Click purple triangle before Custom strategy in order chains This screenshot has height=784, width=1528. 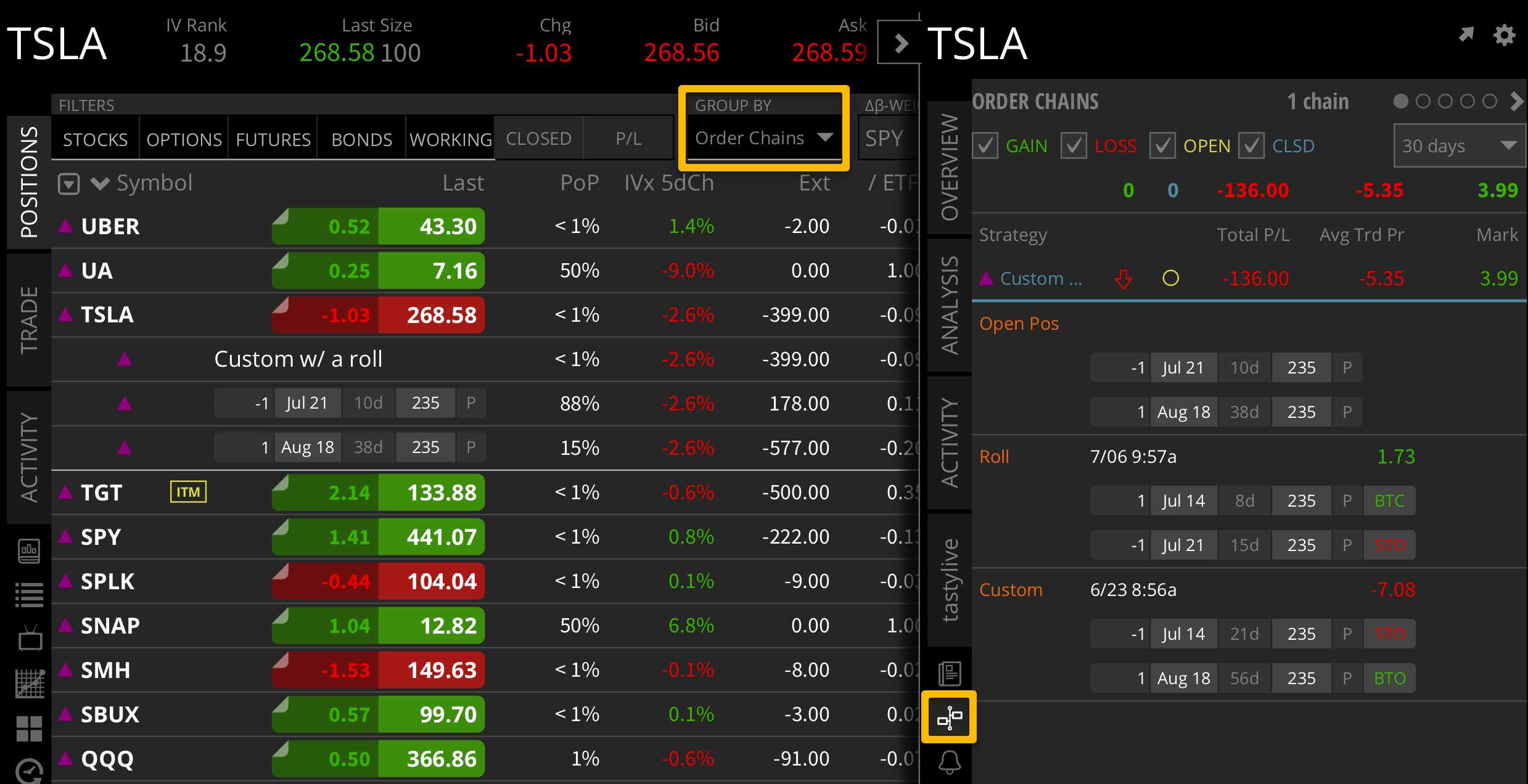tap(986, 278)
